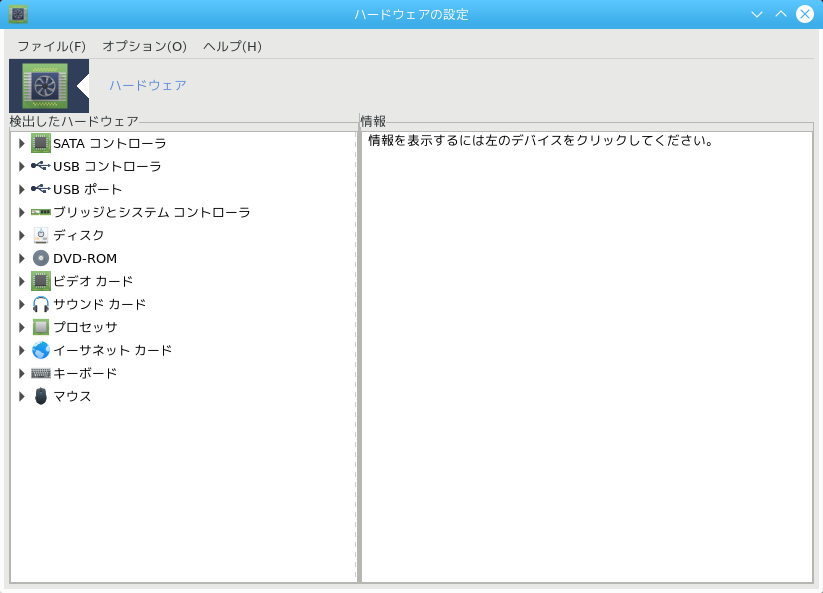Click the USB コントローラ usb icon
The height and width of the screenshot is (593, 823).
(41, 166)
